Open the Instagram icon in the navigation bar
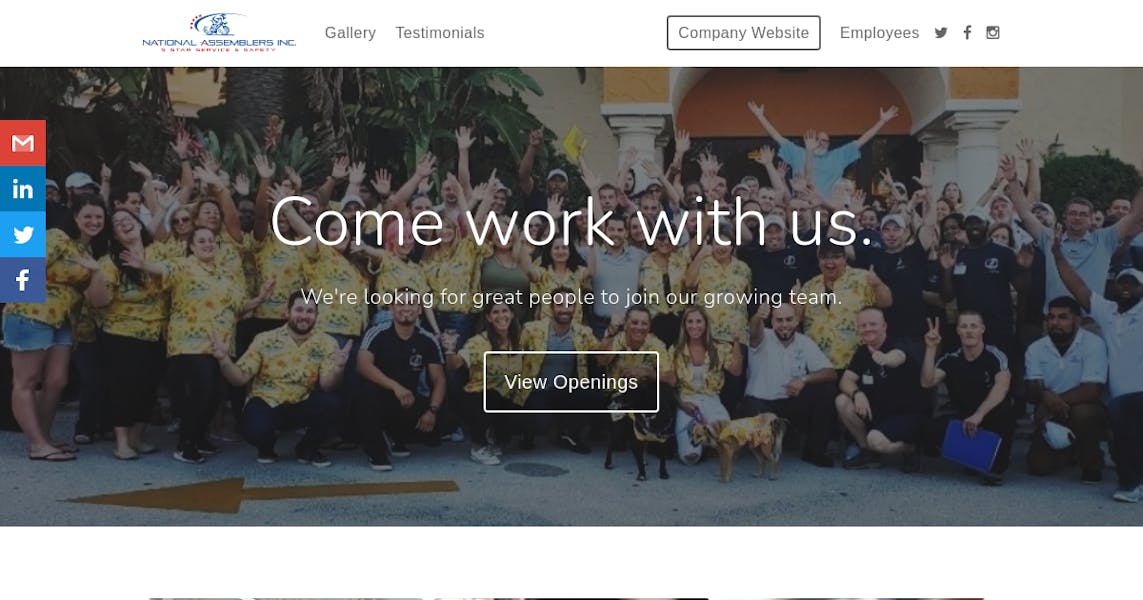The height and width of the screenshot is (600, 1143). pos(993,33)
